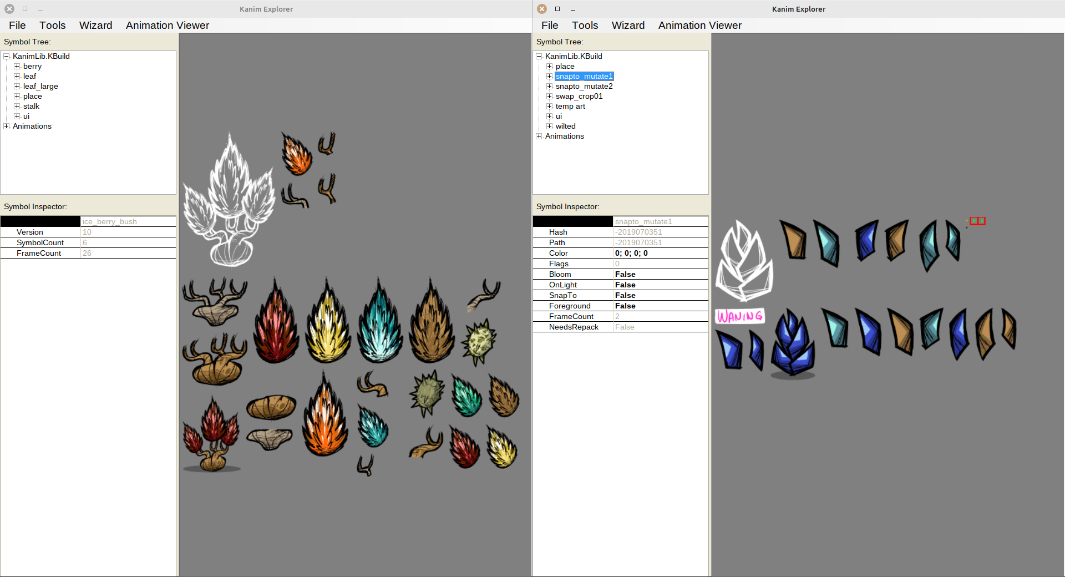Toggle the Foreground property value
Image resolution: width=1065 pixels, height=577 pixels.
625,306
